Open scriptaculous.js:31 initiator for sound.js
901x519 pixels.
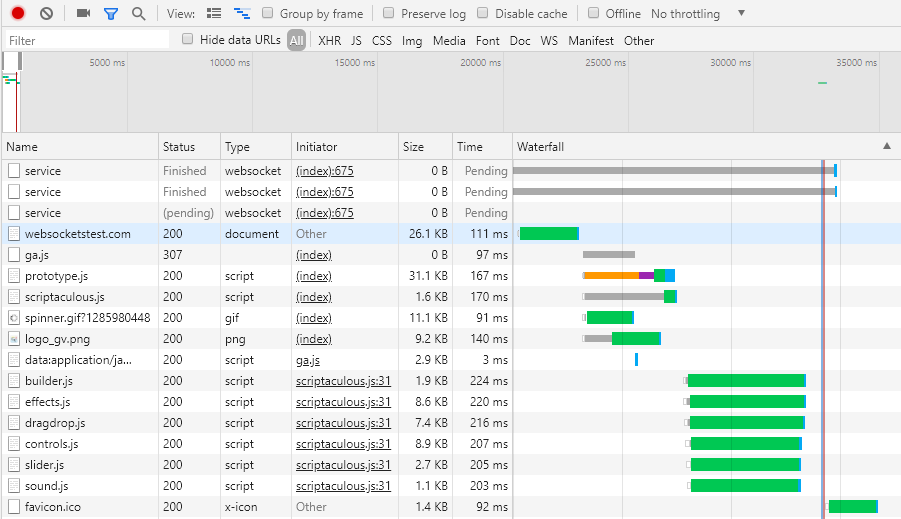343,486
